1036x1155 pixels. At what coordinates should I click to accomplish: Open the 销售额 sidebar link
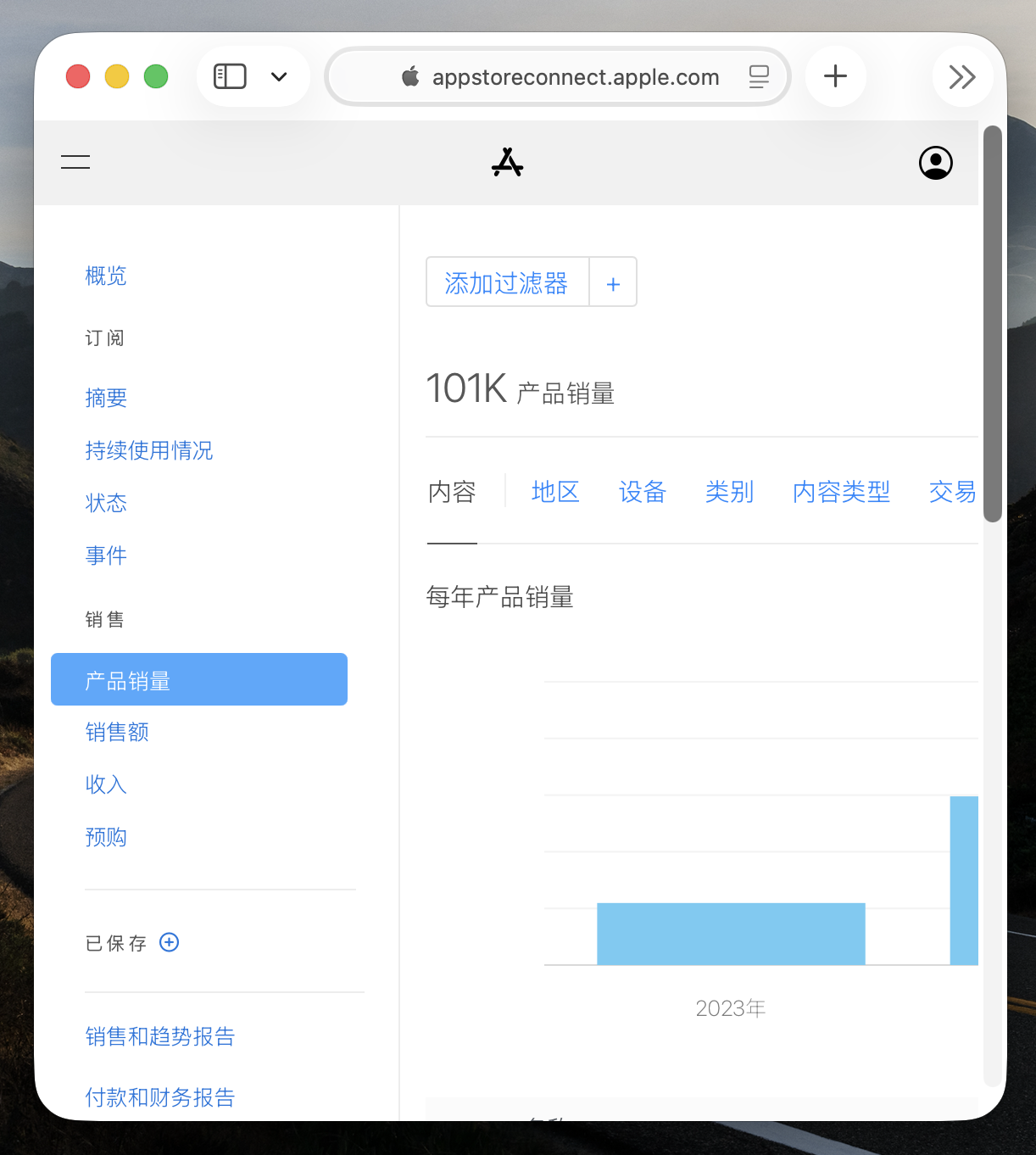tap(117, 732)
